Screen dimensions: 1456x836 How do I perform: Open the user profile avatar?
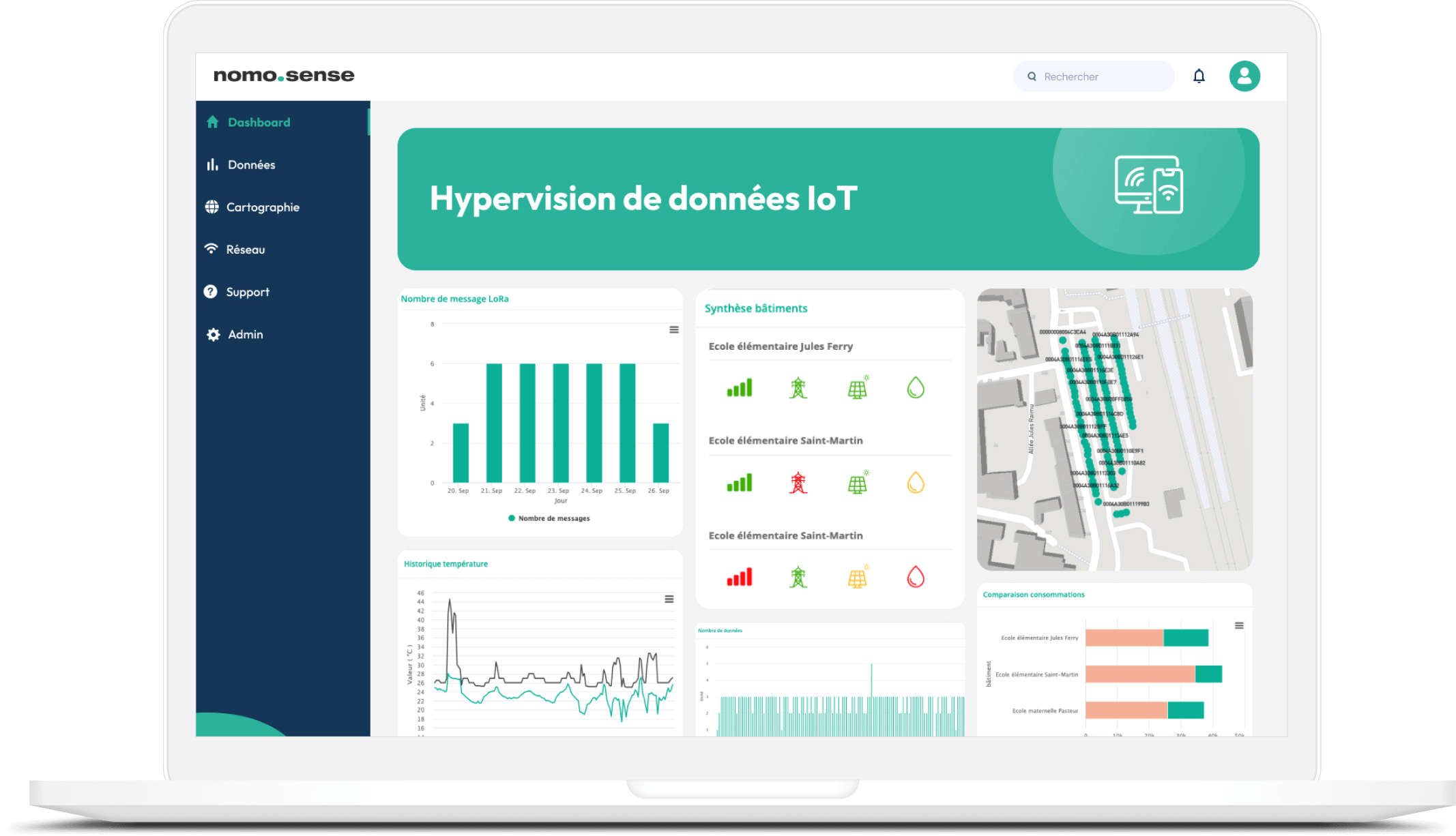click(x=1244, y=76)
